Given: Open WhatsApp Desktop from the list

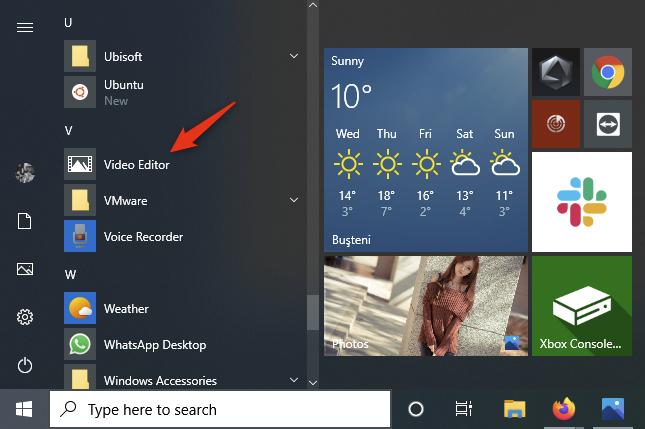Looking at the screenshot, I should coord(154,345).
